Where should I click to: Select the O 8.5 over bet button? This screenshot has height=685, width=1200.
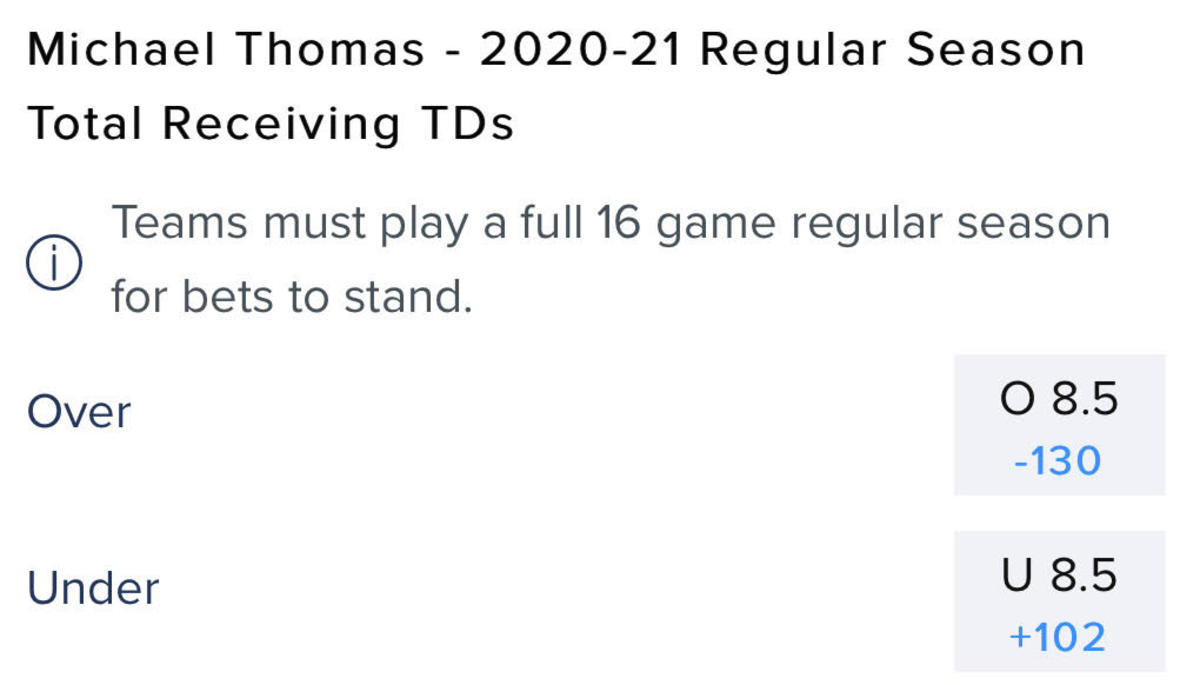(x=1058, y=424)
